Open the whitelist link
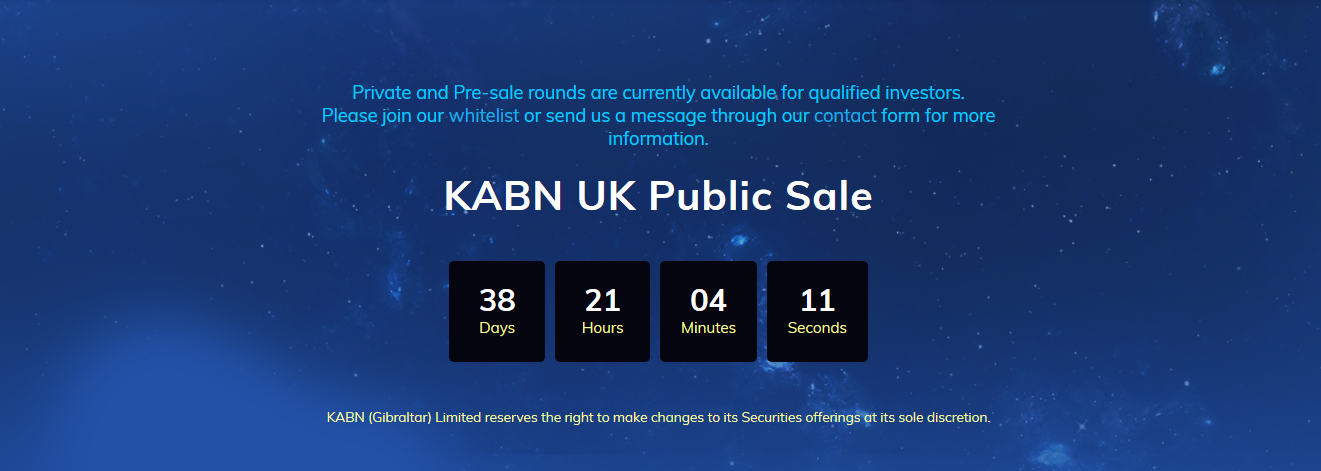 (484, 116)
